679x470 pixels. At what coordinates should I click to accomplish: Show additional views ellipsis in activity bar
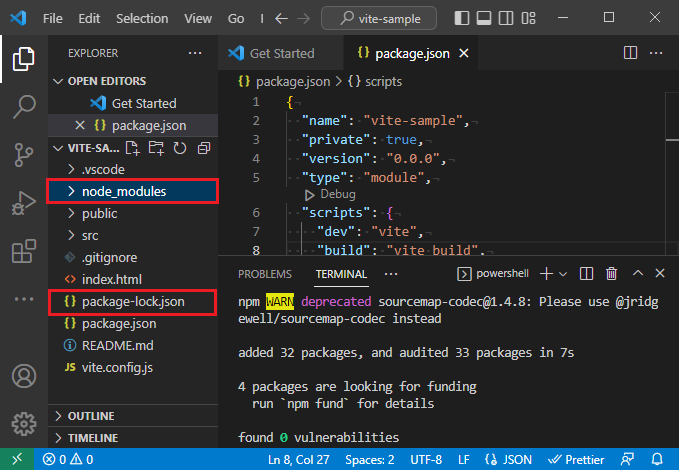pos(23,299)
